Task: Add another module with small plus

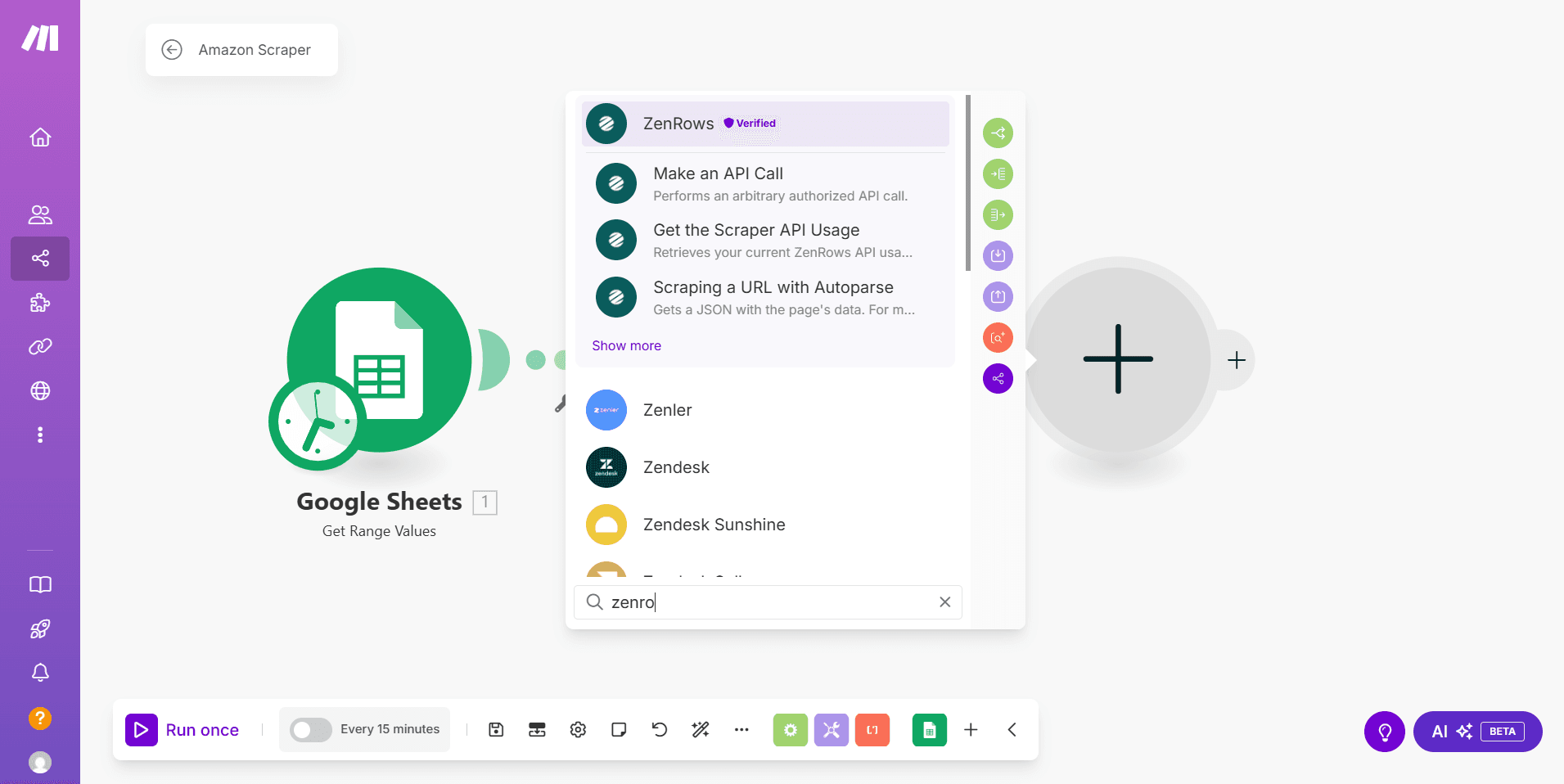Action: click(1237, 360)
